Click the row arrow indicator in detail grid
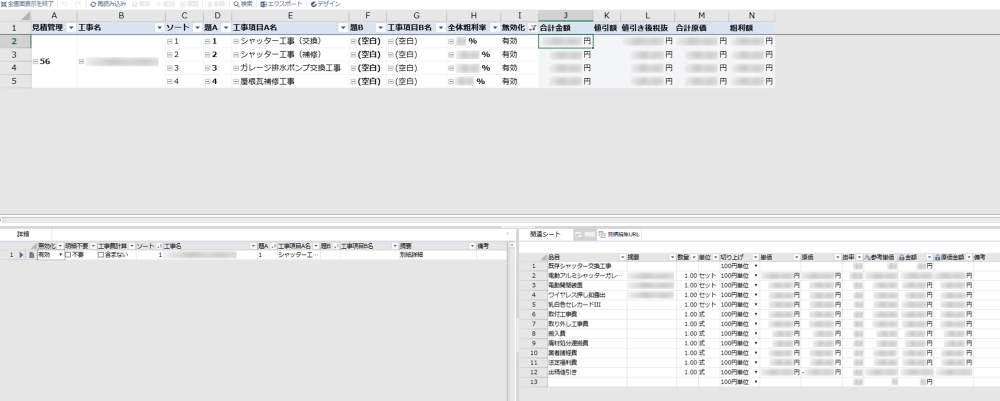 pos(21,254)
